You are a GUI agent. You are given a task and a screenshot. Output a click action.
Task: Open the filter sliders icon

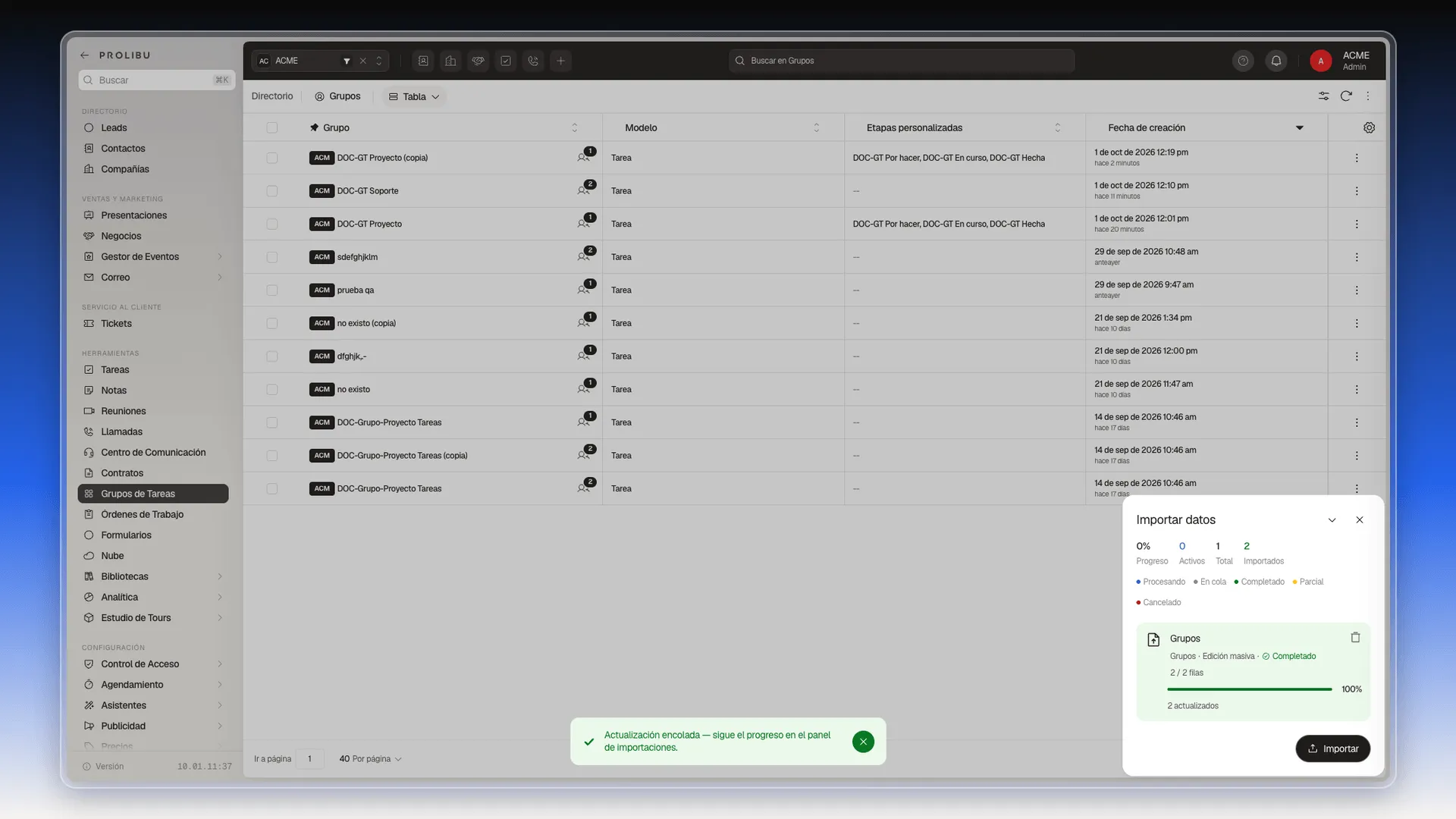[1323, 96]
